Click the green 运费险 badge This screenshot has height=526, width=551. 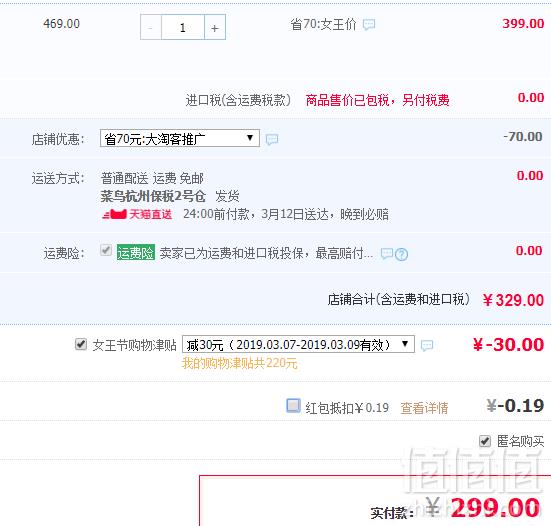pyautogui.click(x=136, y=253)
